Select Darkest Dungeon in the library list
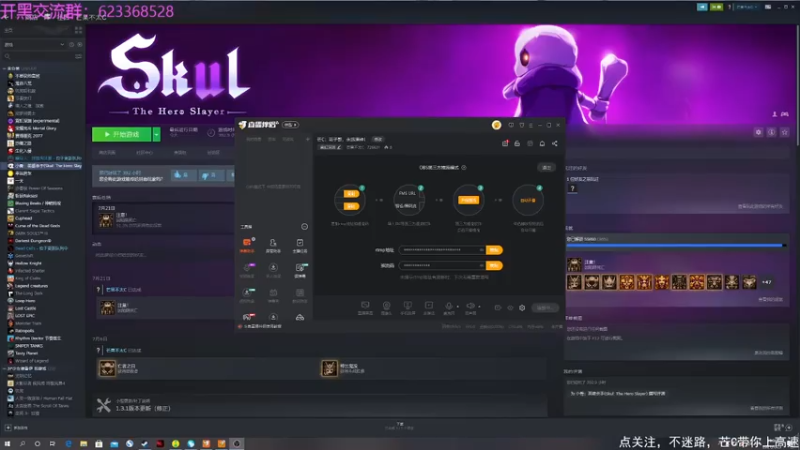 (x=32, y=240)
